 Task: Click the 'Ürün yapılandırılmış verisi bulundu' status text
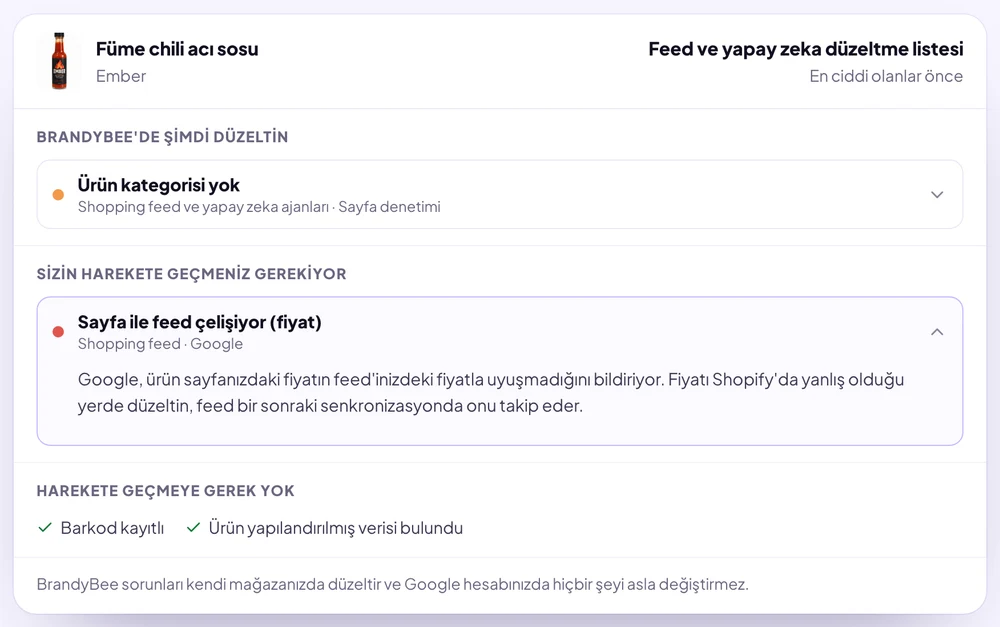pos(335,528)
